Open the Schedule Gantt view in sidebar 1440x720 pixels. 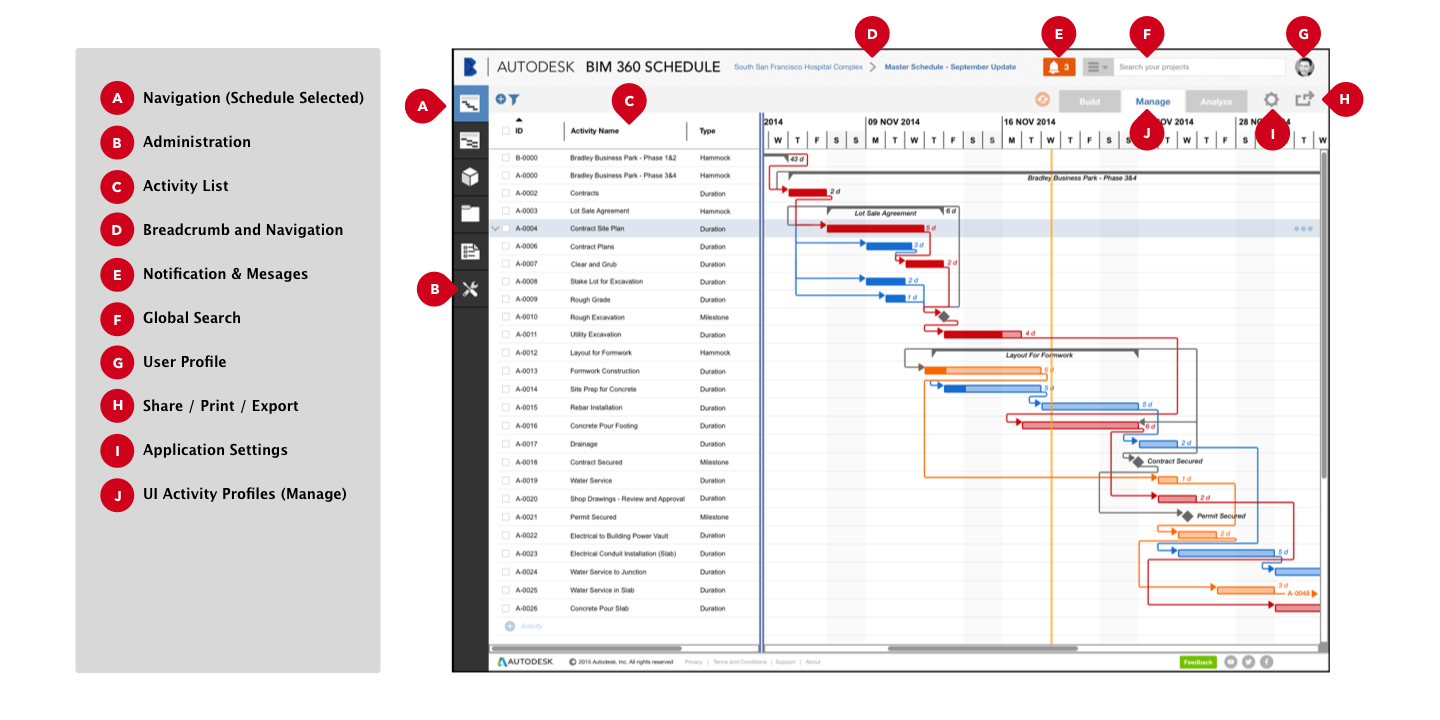coord(470,103)
